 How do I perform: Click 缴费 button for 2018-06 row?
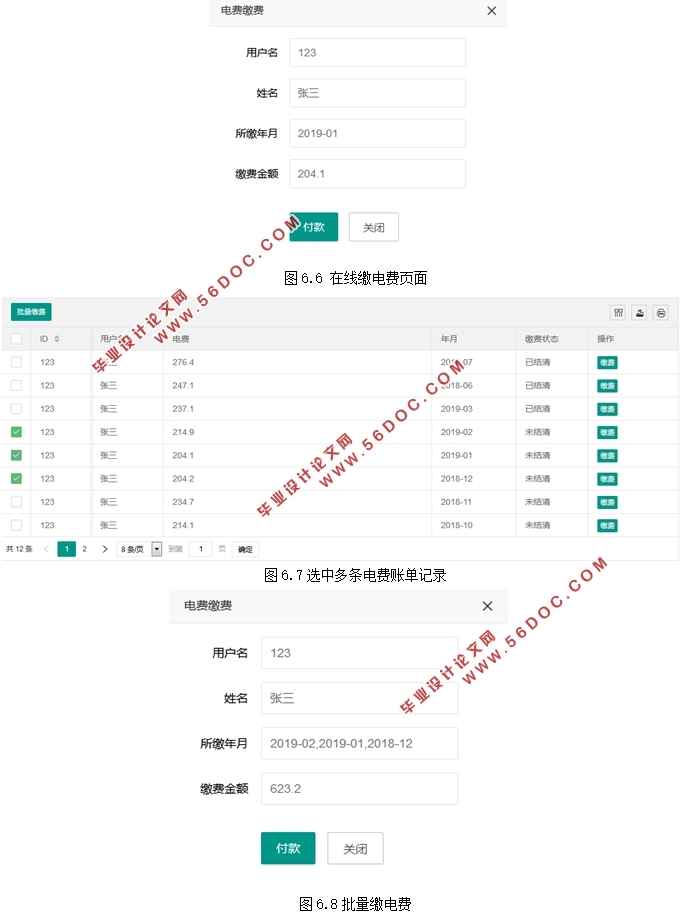(607, 386)
